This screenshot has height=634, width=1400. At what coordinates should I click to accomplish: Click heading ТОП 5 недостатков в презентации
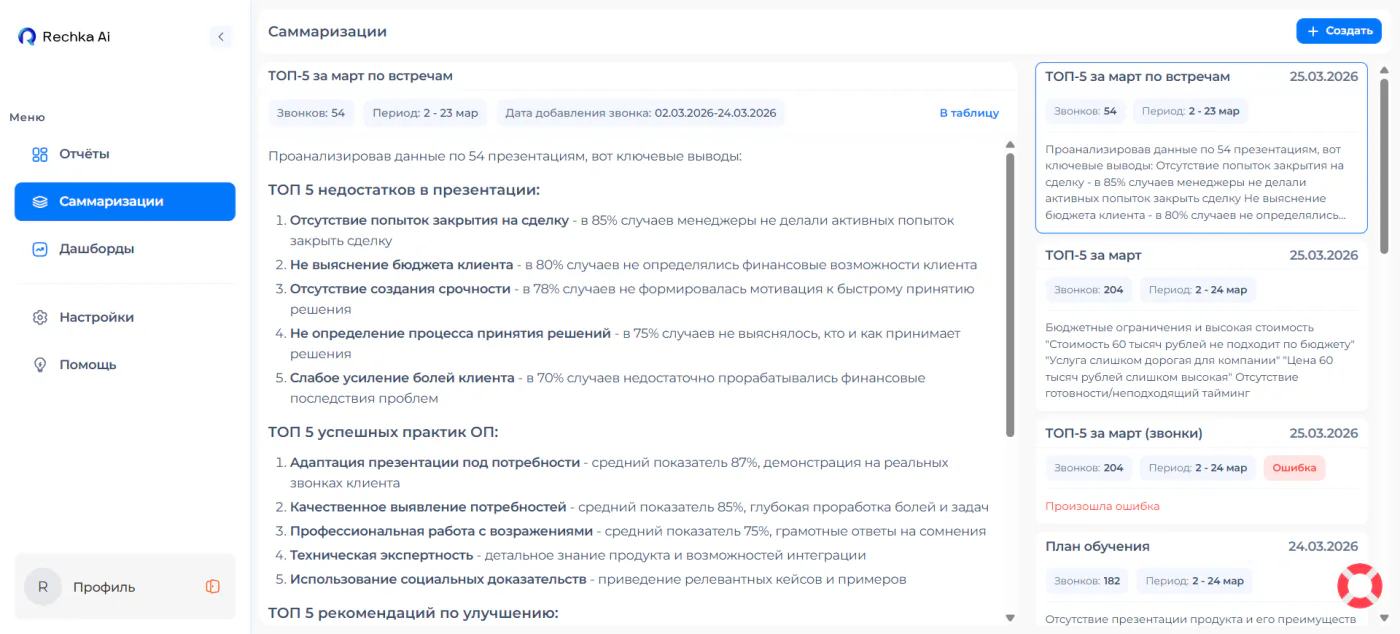pyautogui.click(x=404, y=190)
